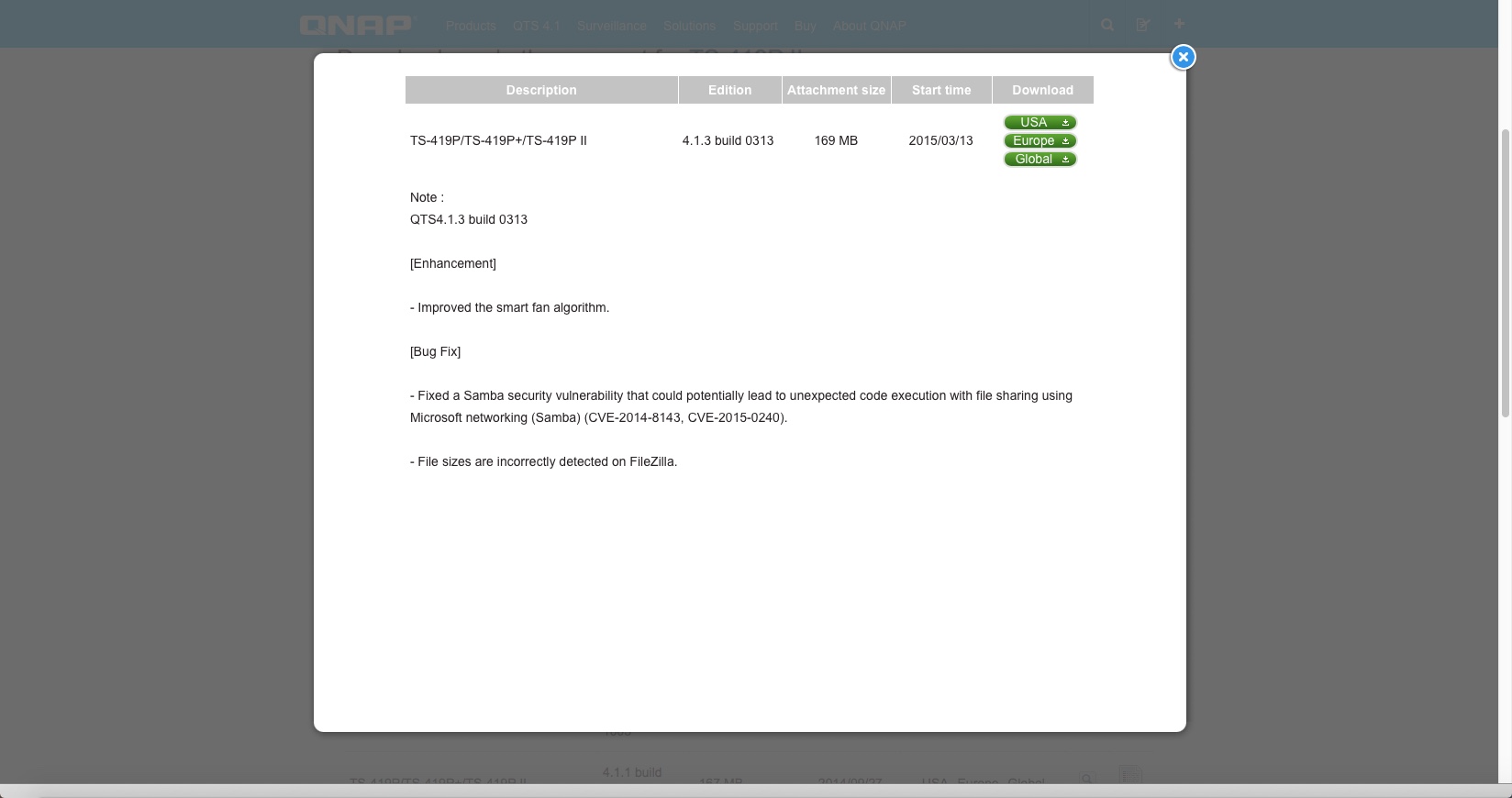
Task: Click the Start time column header
Action: pos(941,90)
